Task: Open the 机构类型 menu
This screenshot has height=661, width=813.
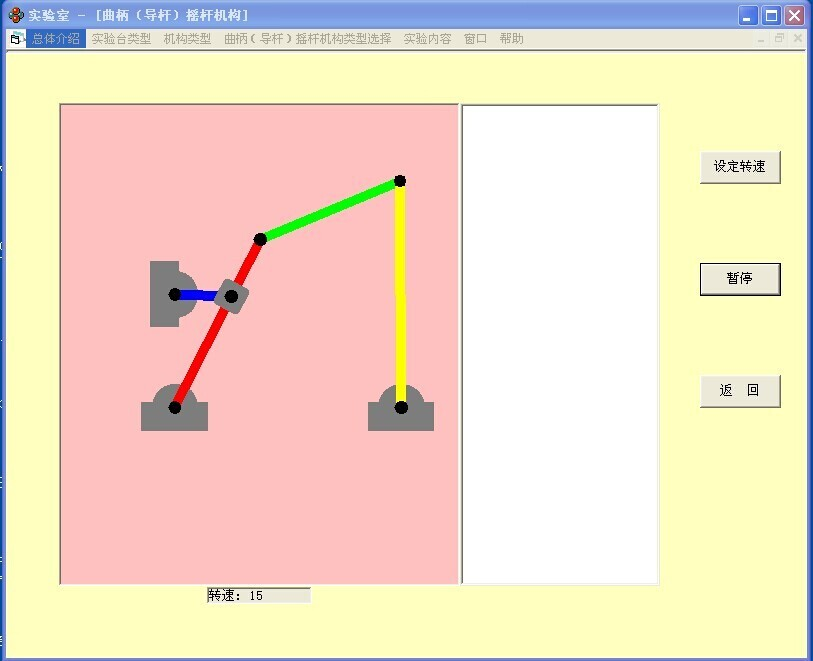Action: (187, 39)
